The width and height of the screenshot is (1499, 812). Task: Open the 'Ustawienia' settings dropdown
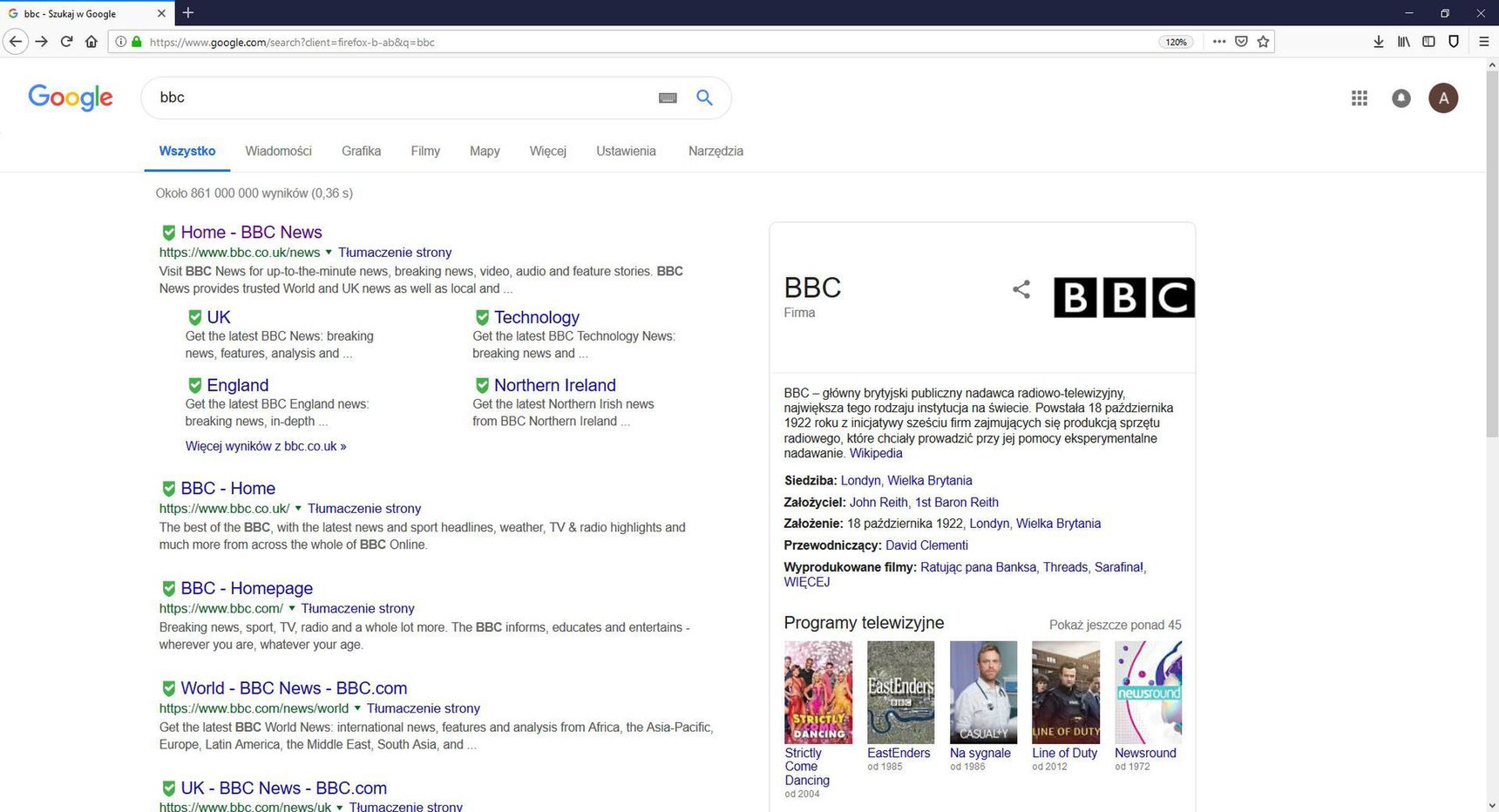click(x=626, y=151)
